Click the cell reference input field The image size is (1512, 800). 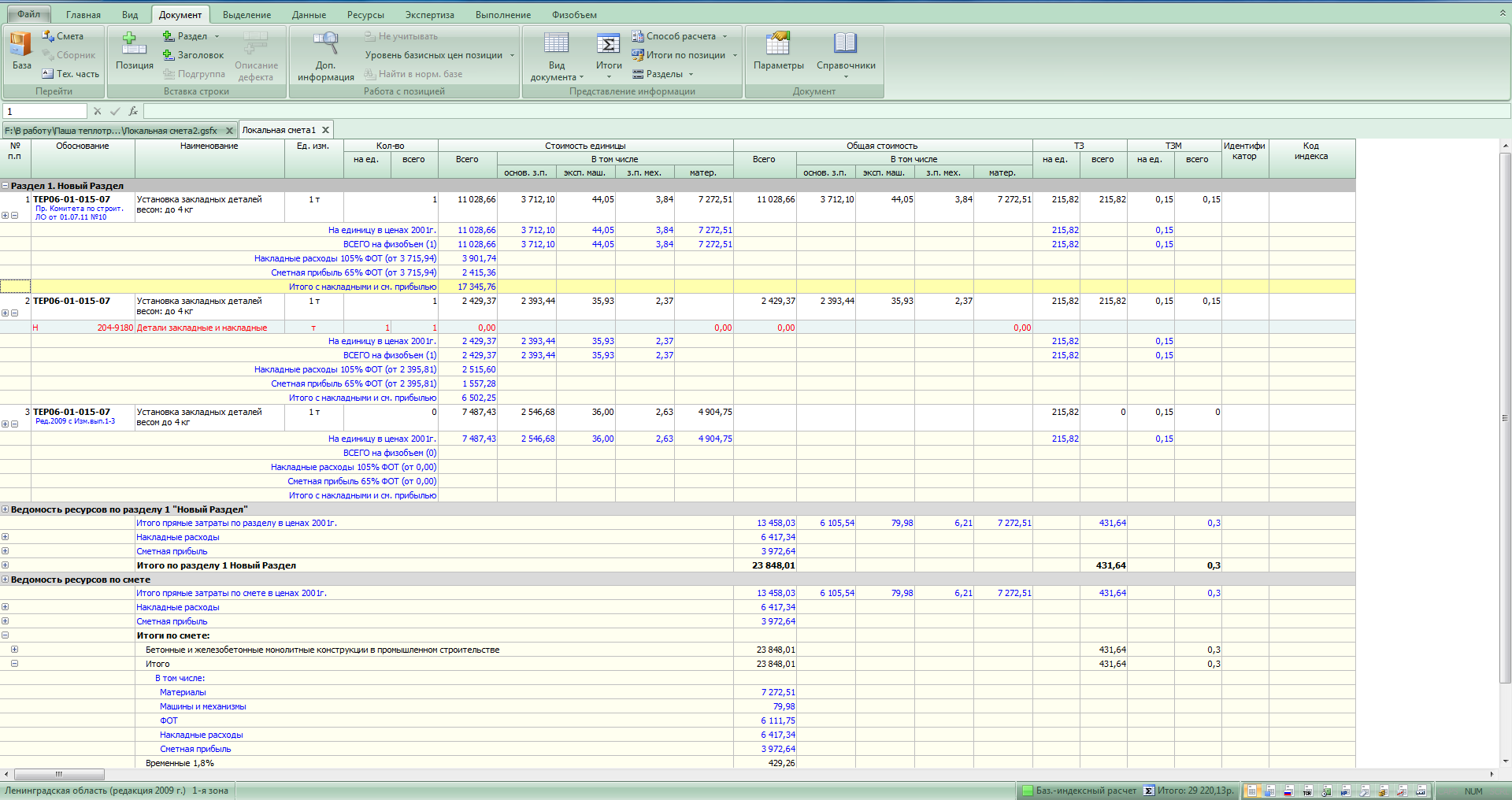pyautogui.click(x=45, y=111)
